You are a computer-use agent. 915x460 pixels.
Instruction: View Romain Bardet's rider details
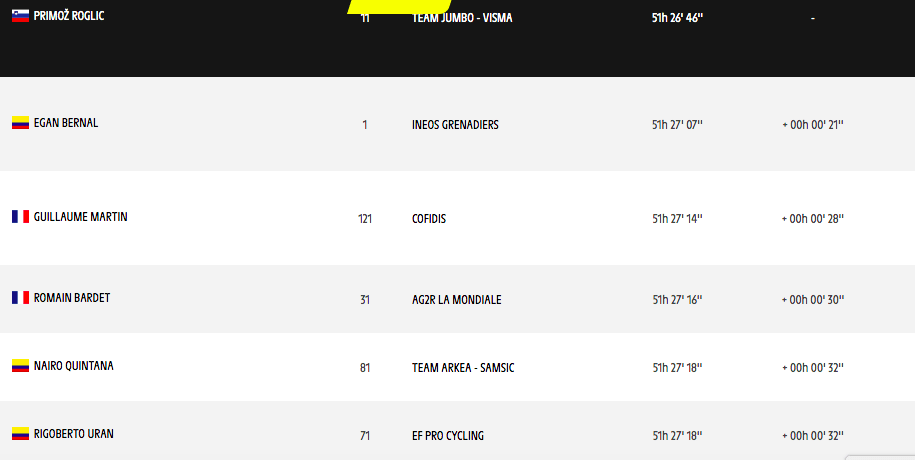pos(72,298)
